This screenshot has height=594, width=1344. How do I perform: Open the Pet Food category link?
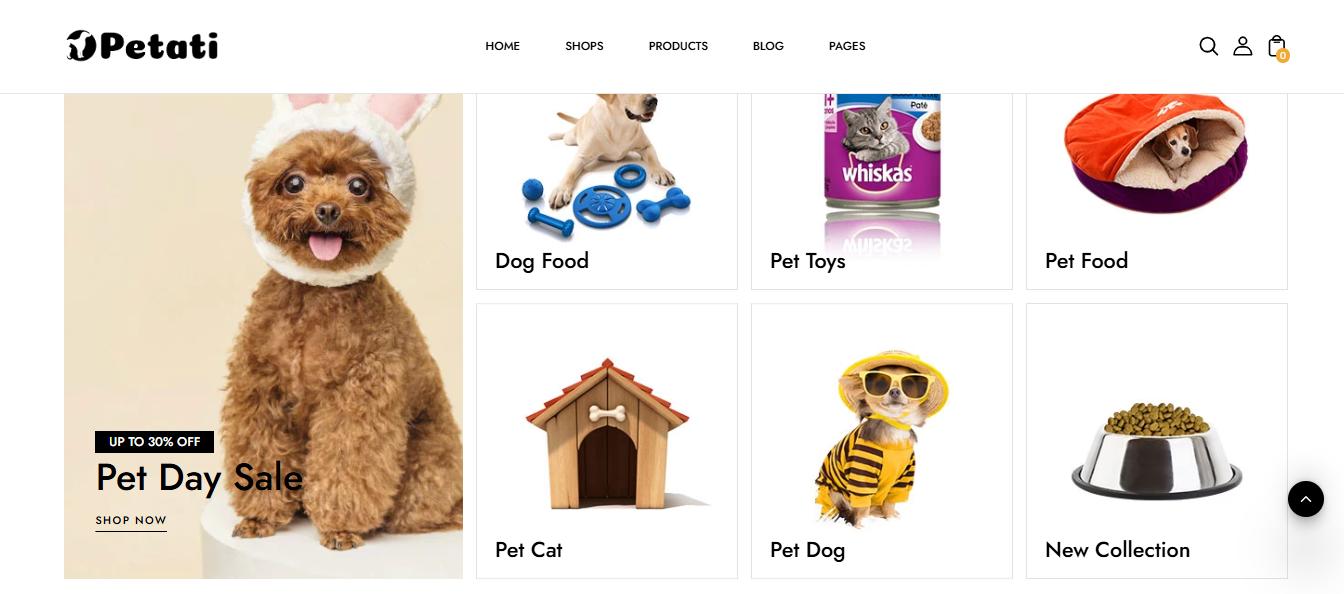click(1086, 261)
